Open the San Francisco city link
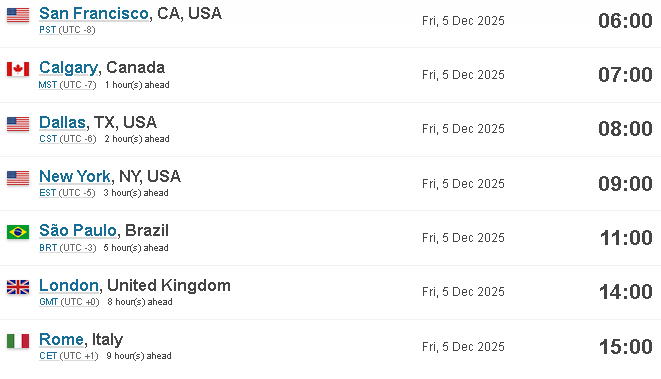 [x=94, y=13]
